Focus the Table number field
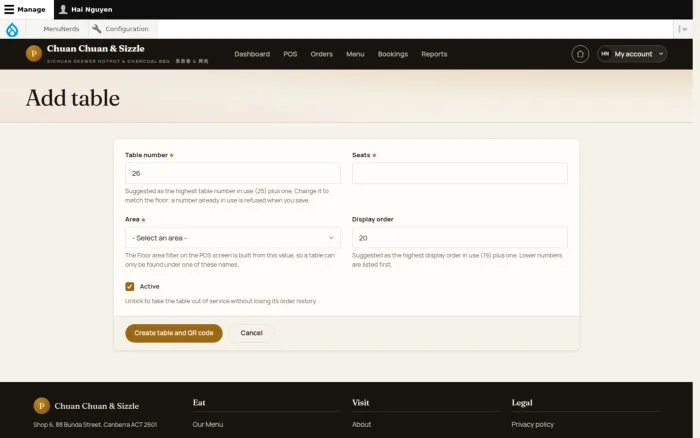This screenshot has width=700, height=438. pyautogui.click(x=233, y=173)
